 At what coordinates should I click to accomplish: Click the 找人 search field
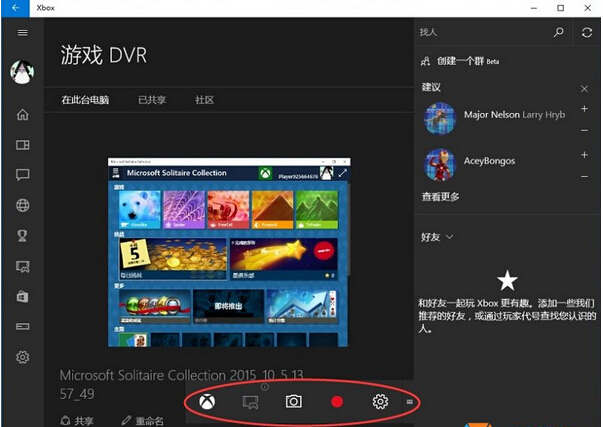[482, 32]
